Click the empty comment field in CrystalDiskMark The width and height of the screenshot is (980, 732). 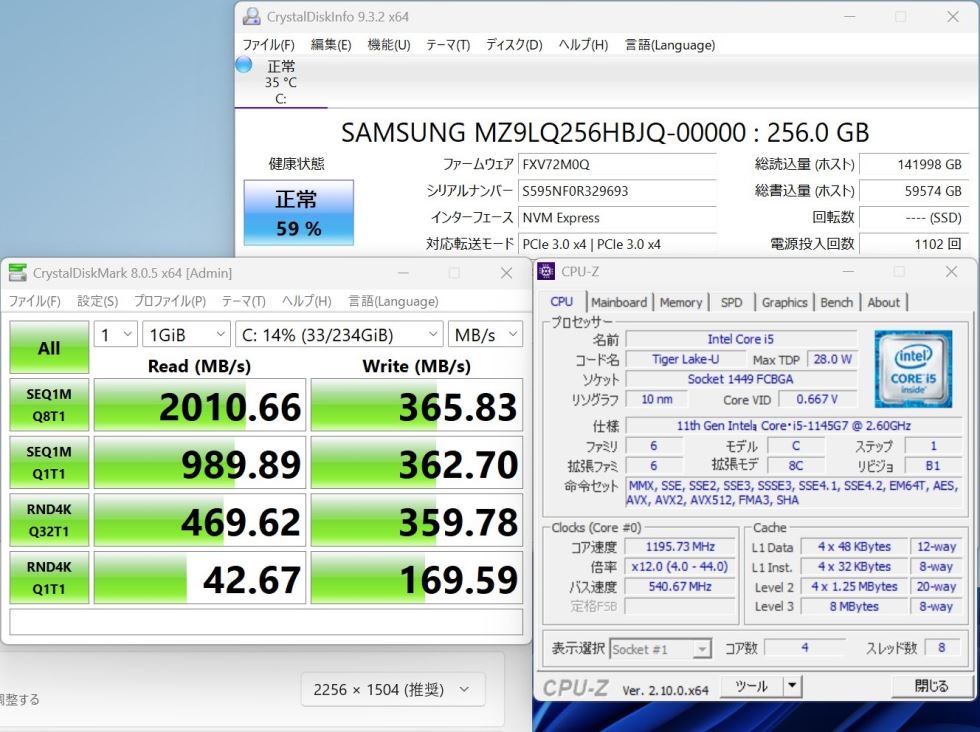click(x=266, y=621)
